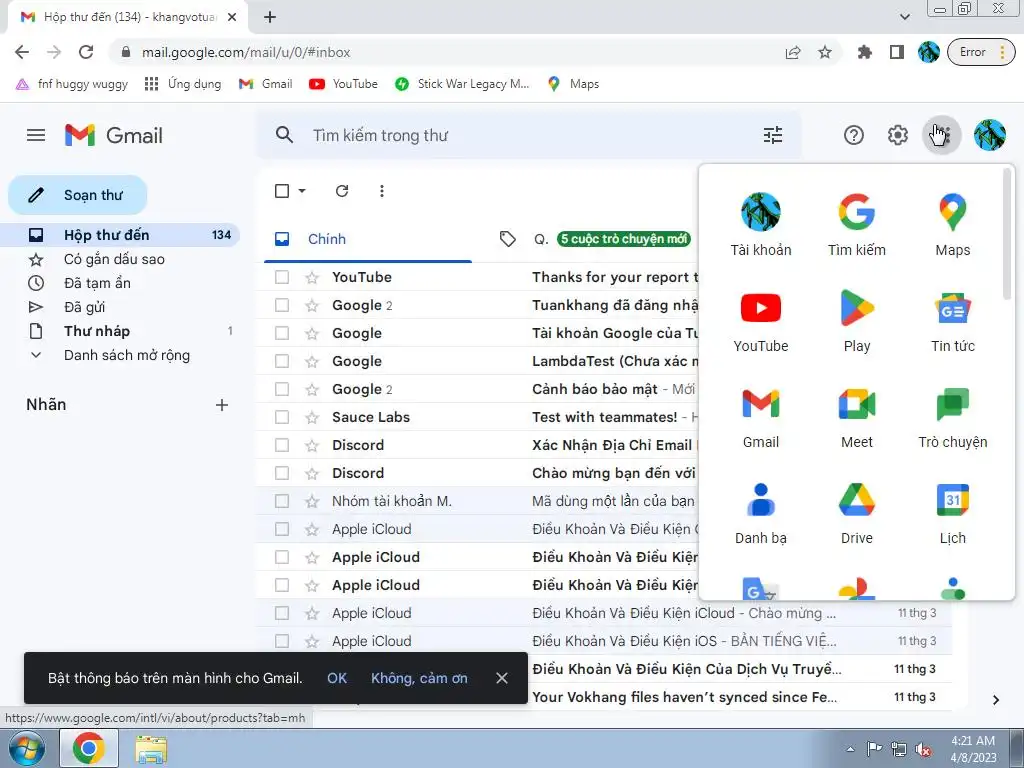The height and width of the screenshot is (768, 1024).
Task: Open Chrome extensions puzzle icon
Action: point(865,52)
